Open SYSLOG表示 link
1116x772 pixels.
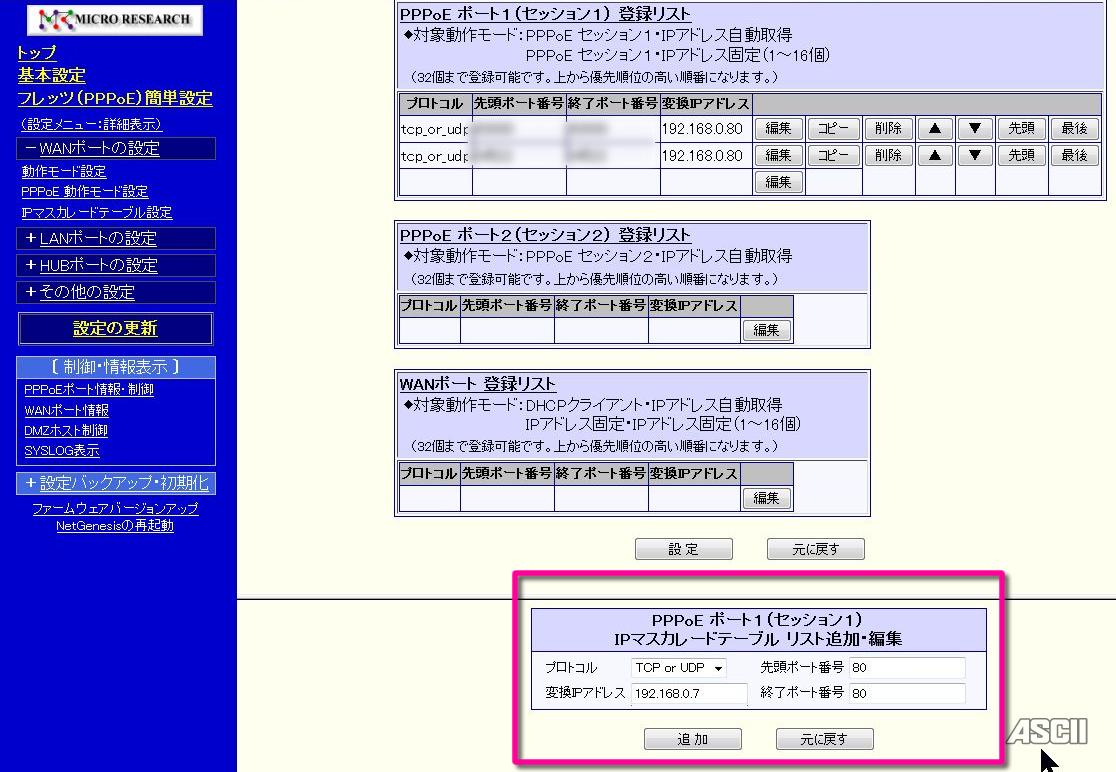[x=62, y=450]
